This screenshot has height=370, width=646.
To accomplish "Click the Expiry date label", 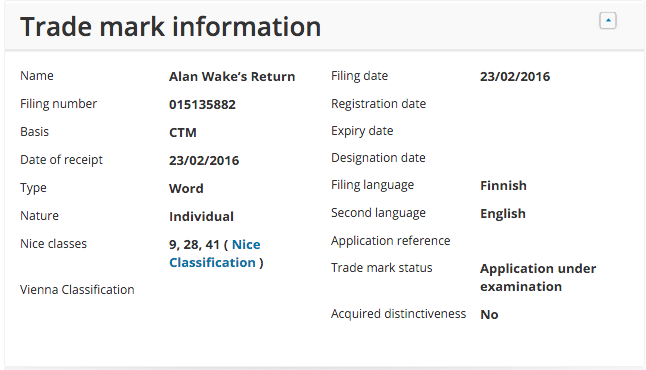I will [x=362, y=131].
